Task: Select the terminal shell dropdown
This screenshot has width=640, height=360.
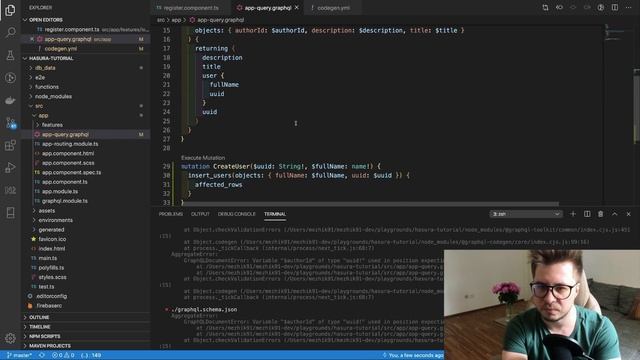Action: point(526,214)
